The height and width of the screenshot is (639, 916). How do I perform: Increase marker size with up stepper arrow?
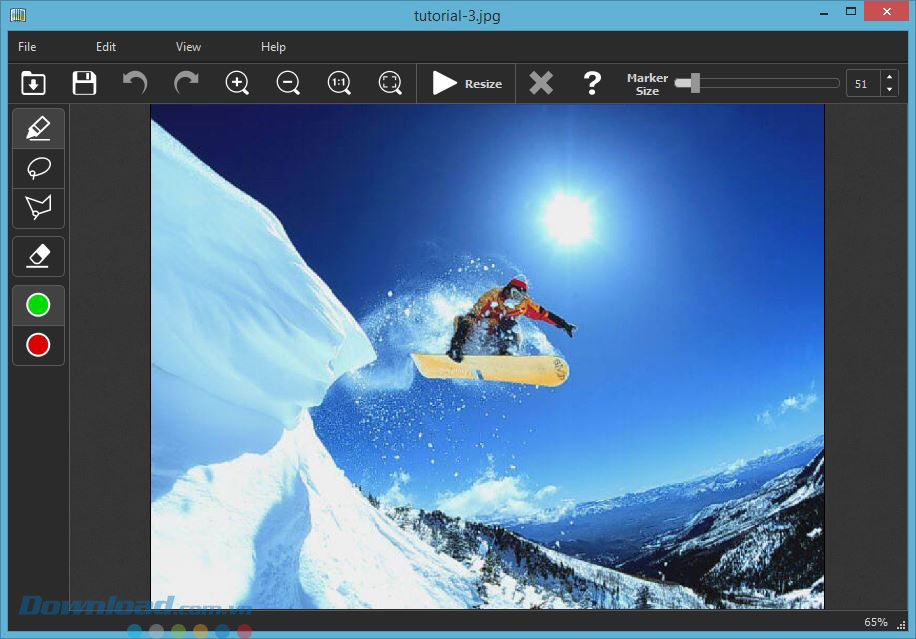click(889, 77)
